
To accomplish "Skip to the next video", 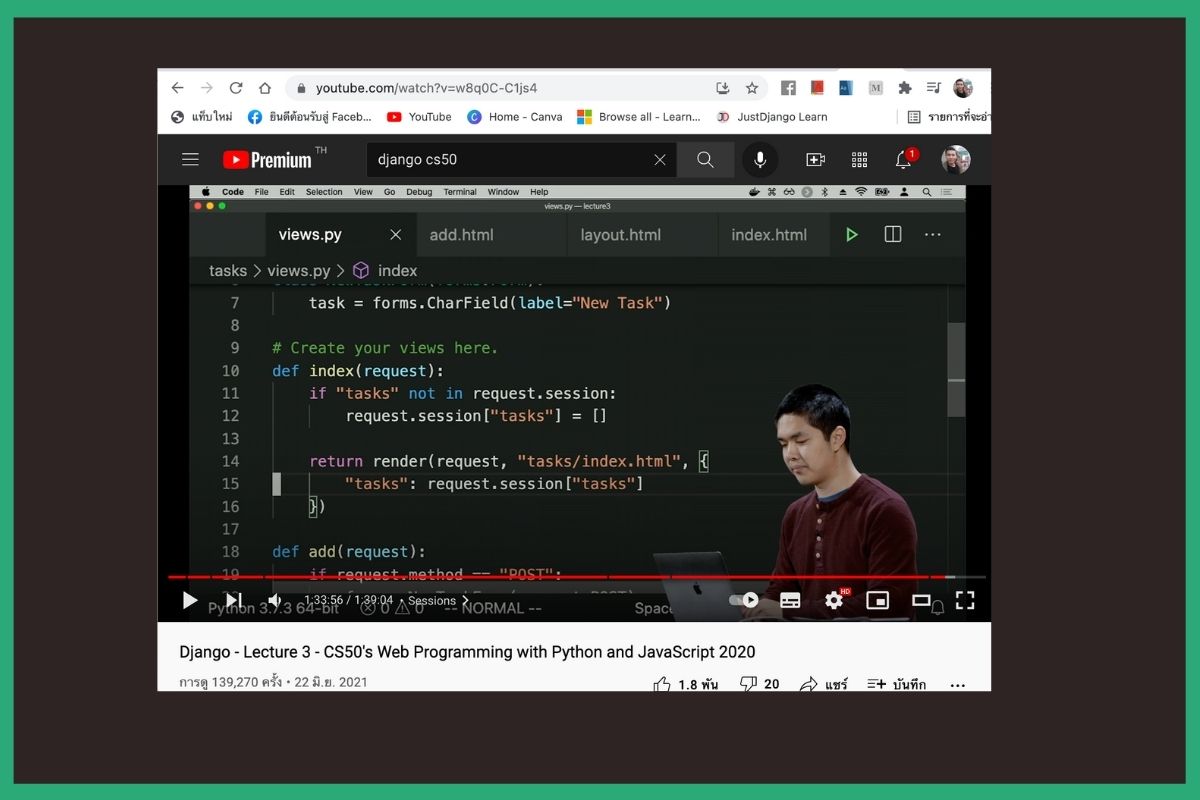I will pos(233,600).
